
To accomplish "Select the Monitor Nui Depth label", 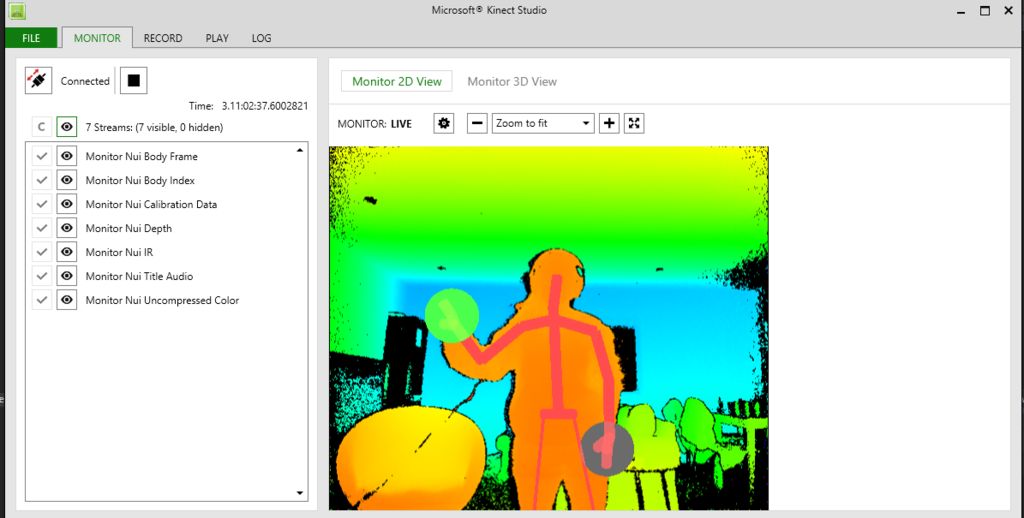I will click(x=129, y=228).
